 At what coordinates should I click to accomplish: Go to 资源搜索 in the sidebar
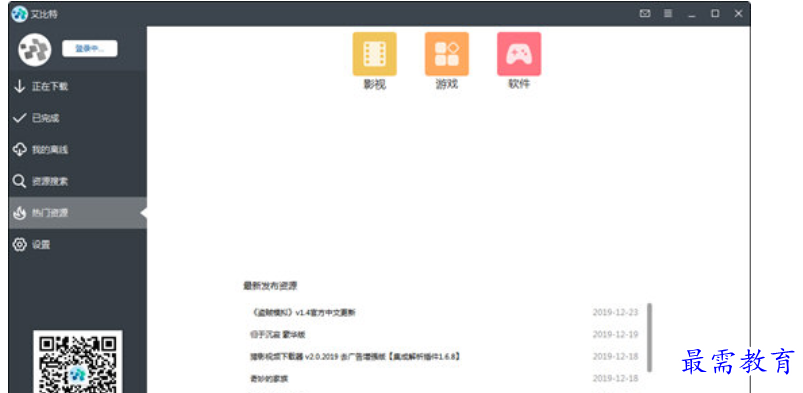(x=78, y=181)
